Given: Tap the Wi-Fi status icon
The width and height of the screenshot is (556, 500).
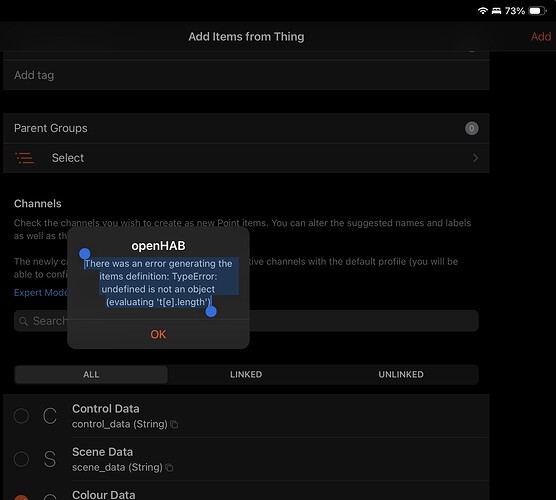Looking at the screenshot, I should coord(483,11).
